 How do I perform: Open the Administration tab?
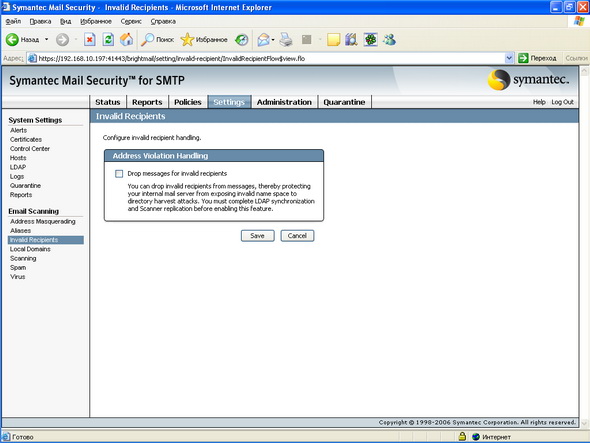(x=284, y=102)
